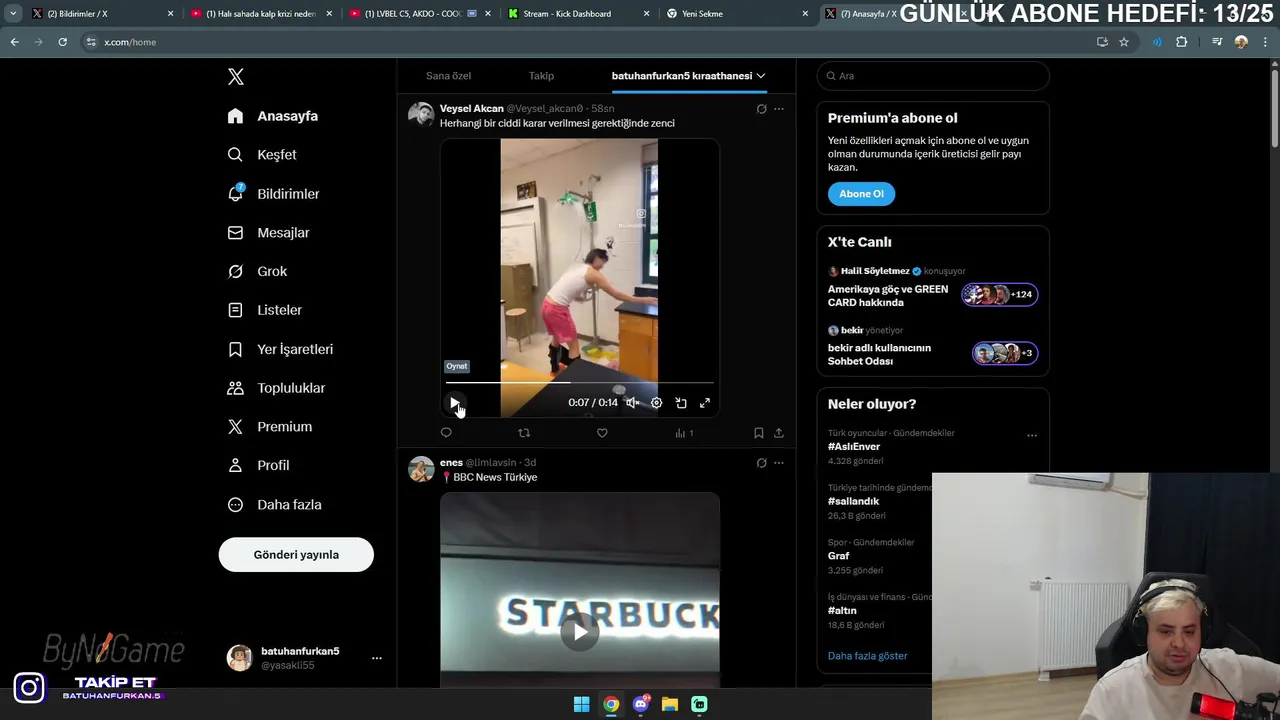This screenshot has width=1280, height=720.
Task: Open Halil Söyletmez live space
Action: pos(932,288)
